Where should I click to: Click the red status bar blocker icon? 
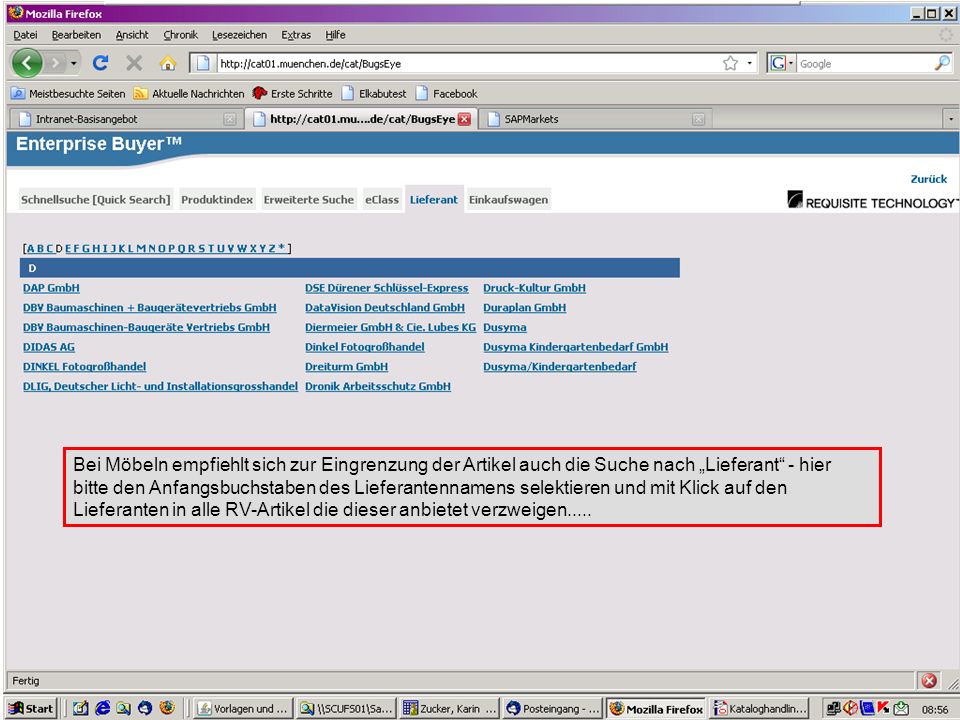tap(929, 680)
